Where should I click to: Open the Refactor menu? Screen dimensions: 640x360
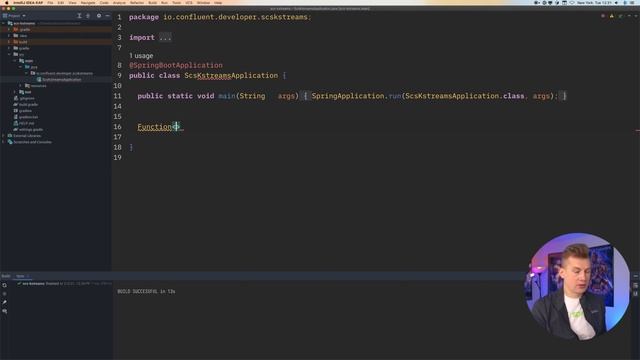tap(137, 2)
